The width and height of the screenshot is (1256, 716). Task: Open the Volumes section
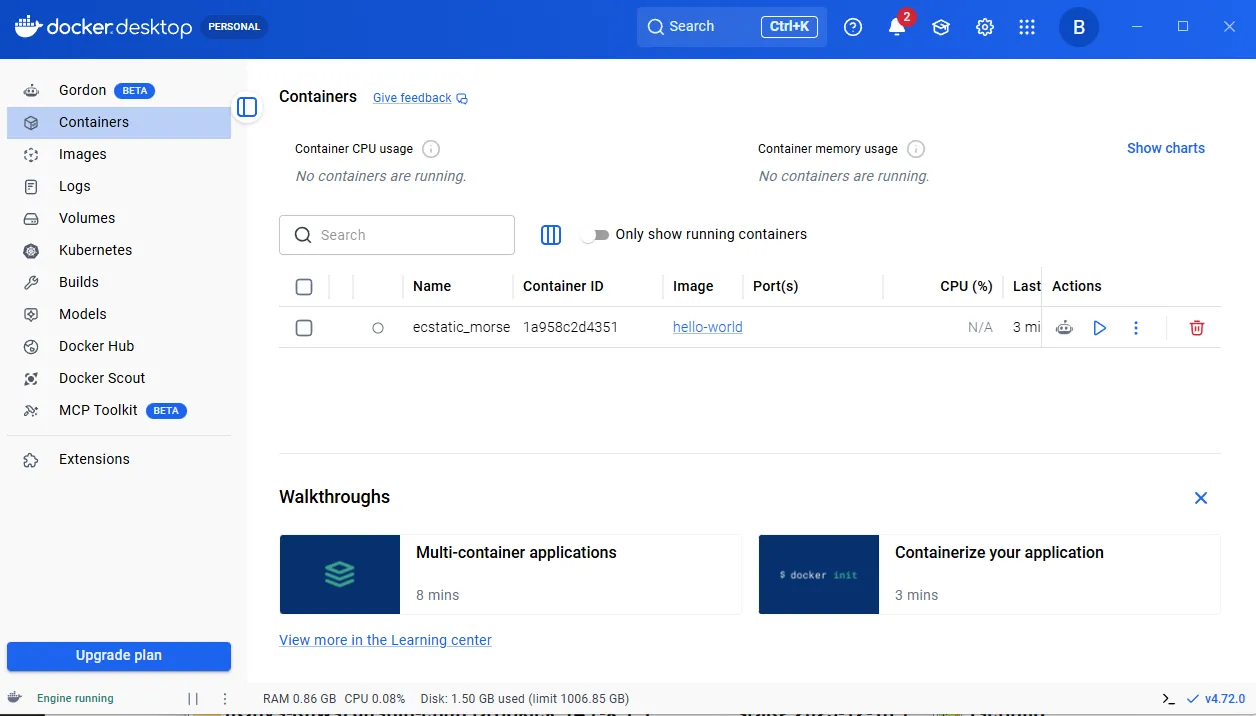click(x=118, y=218)
